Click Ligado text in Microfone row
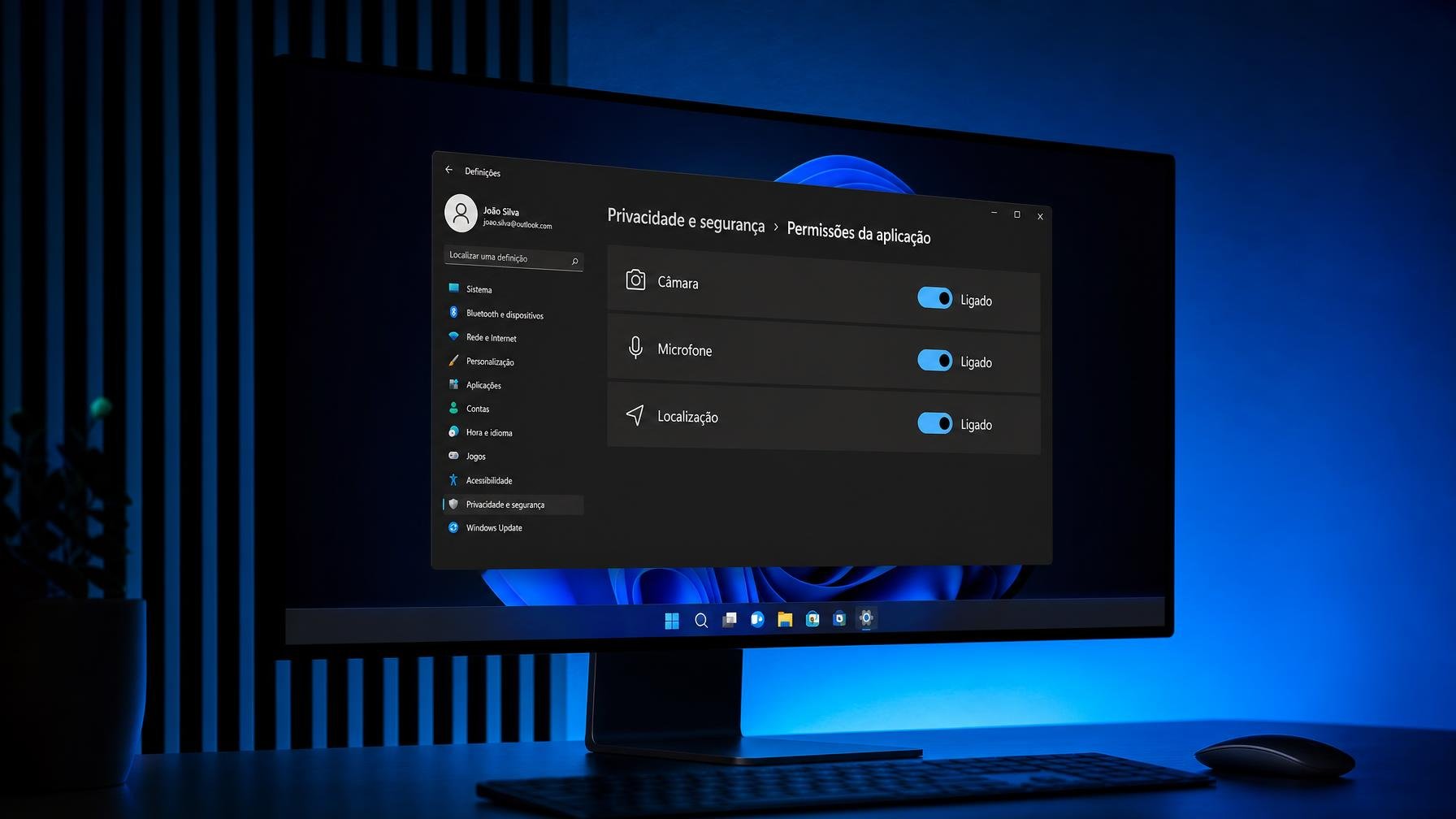This screenshot has width=1456, height=819. pyautogui.click(x=976, y=362)
